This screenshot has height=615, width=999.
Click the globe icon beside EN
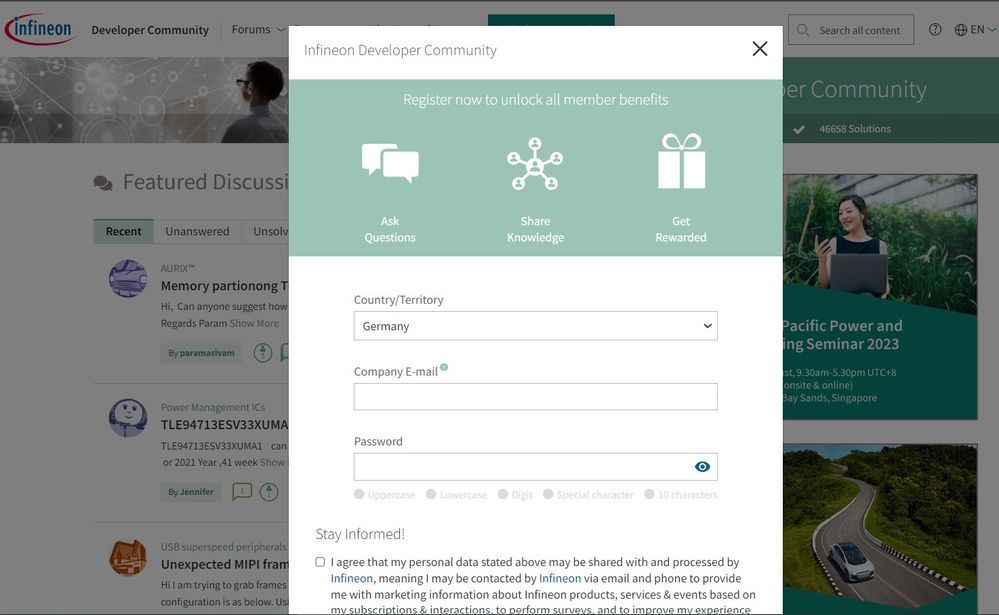point(961,30)
